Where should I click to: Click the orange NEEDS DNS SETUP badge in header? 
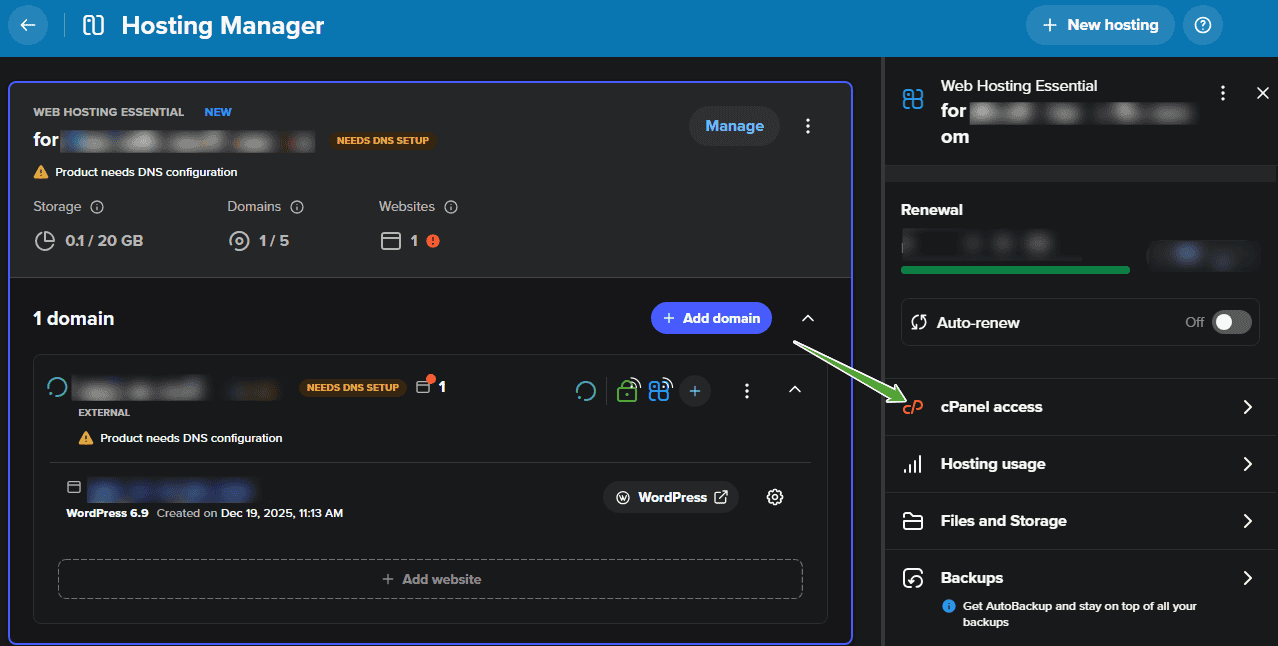(383, 141)
